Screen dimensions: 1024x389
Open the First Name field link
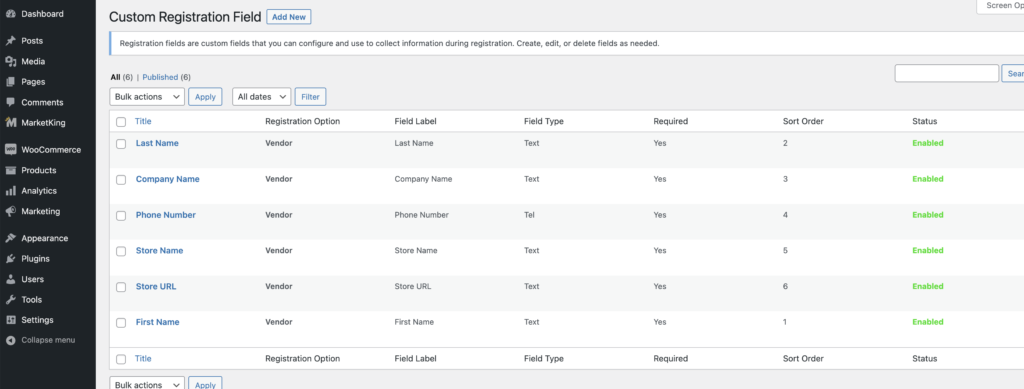click(x=157, y=322)
